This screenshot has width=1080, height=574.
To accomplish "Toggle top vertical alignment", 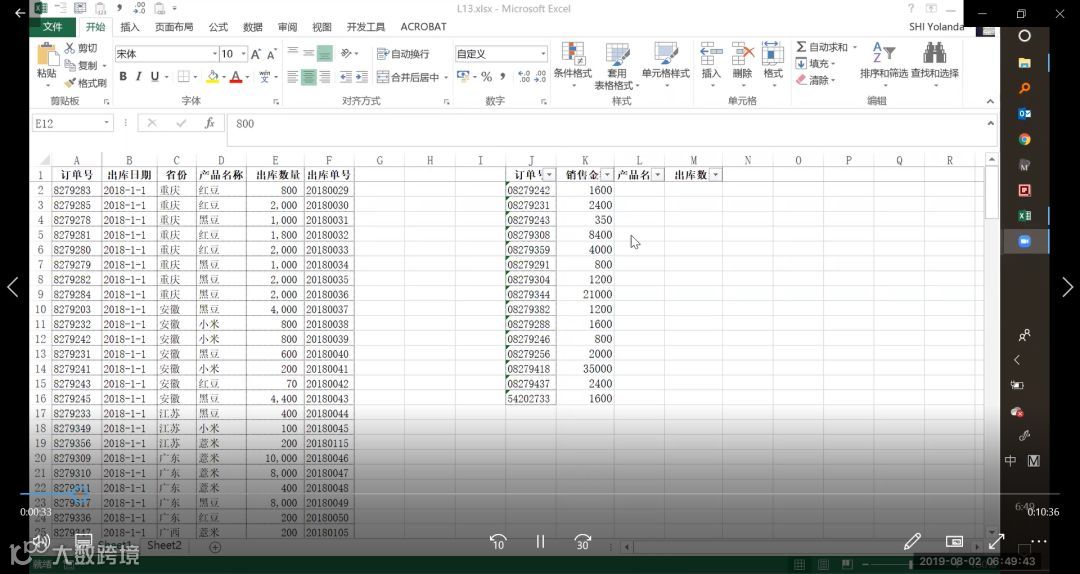I will pyautogui.click(x=293, y=53).
